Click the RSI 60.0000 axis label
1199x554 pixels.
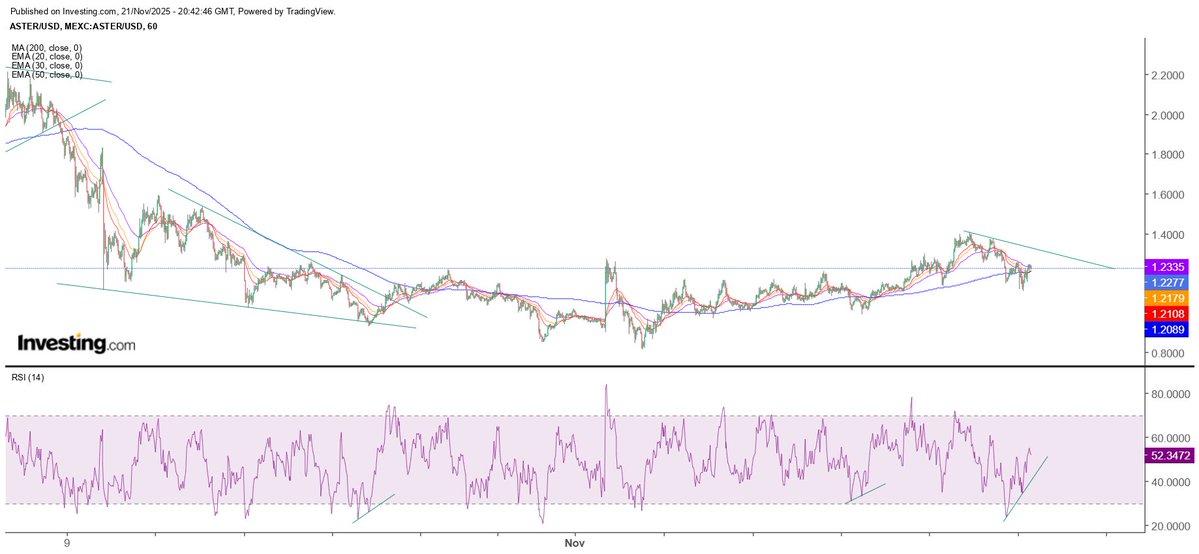(x=1171, y=438)
